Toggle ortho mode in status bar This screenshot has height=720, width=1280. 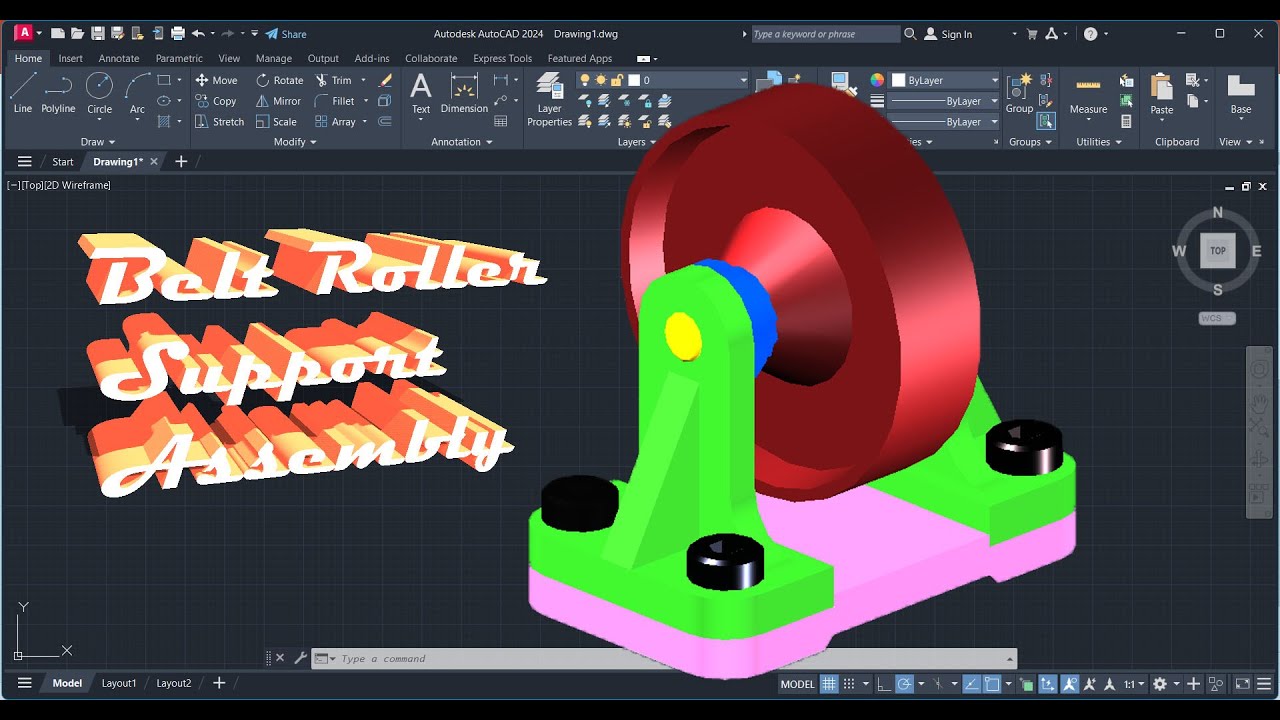[883, 684]
